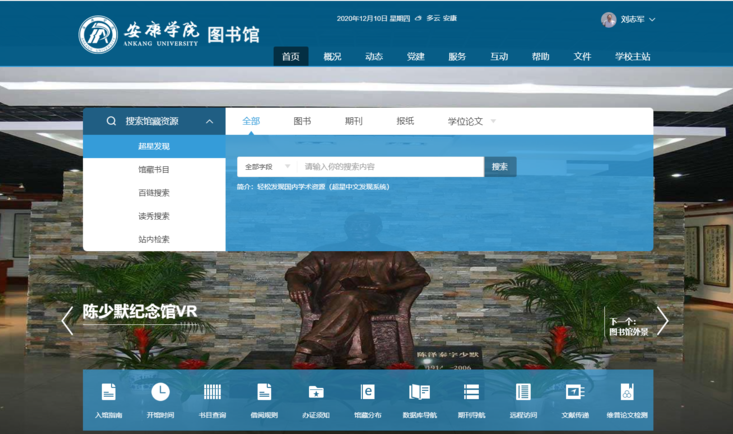Select 站内检索 search source

pyautogui.click(x=154, y=239)
